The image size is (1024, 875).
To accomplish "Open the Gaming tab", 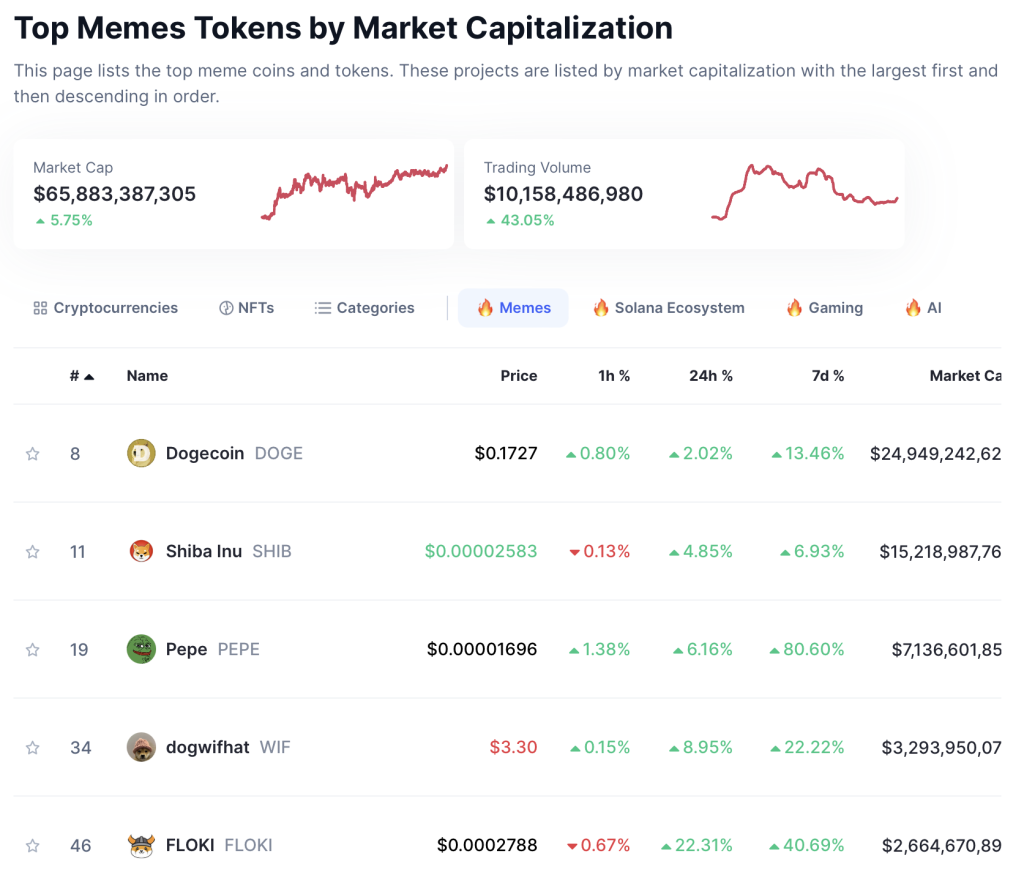I will tap(824, 308).
